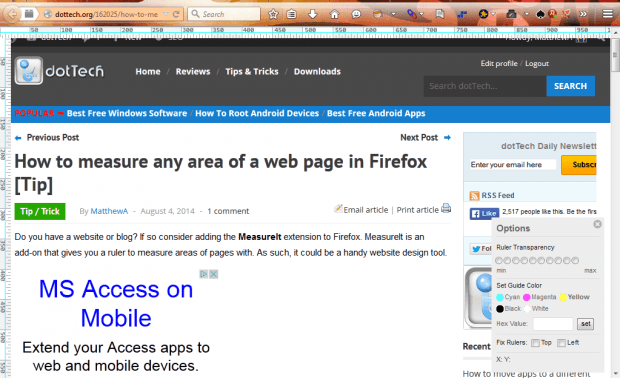Click the RSS Feed text link
Image resolution: width=620 pixels, height=378 pixels.
point(498,195)
